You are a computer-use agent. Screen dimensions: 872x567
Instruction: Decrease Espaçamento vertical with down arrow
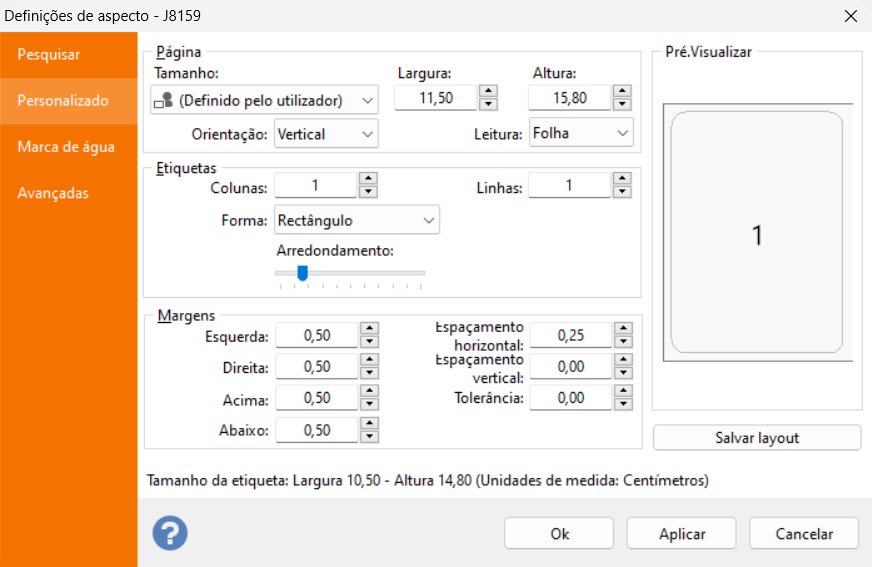point(623,373)
